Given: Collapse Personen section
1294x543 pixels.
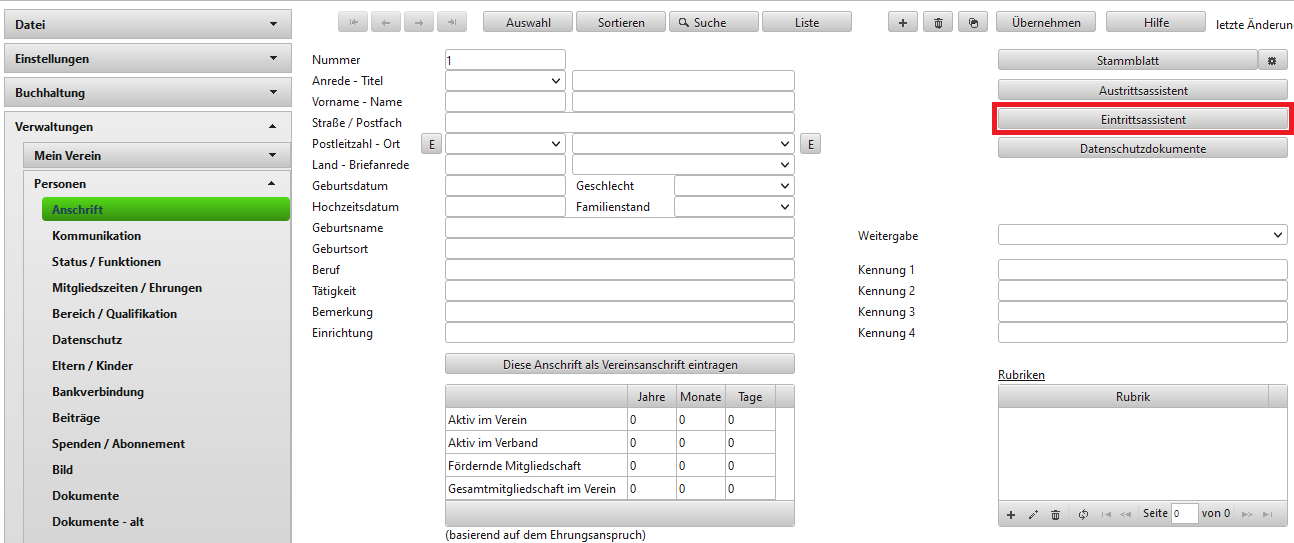Looking at the screenshot, I should pos(157,183).
